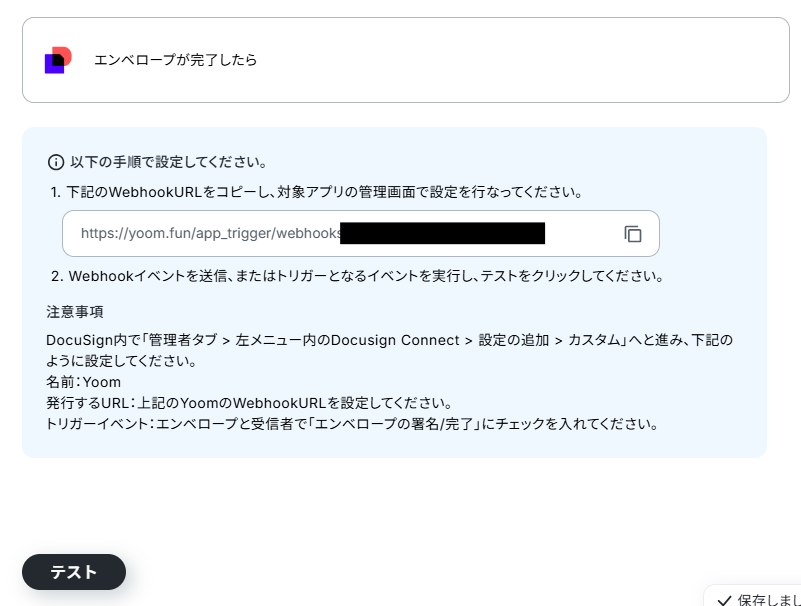
Task: Click the checkmark icon in the 保存しました toast
Action: pyautogui.click(x=724, y=601)
